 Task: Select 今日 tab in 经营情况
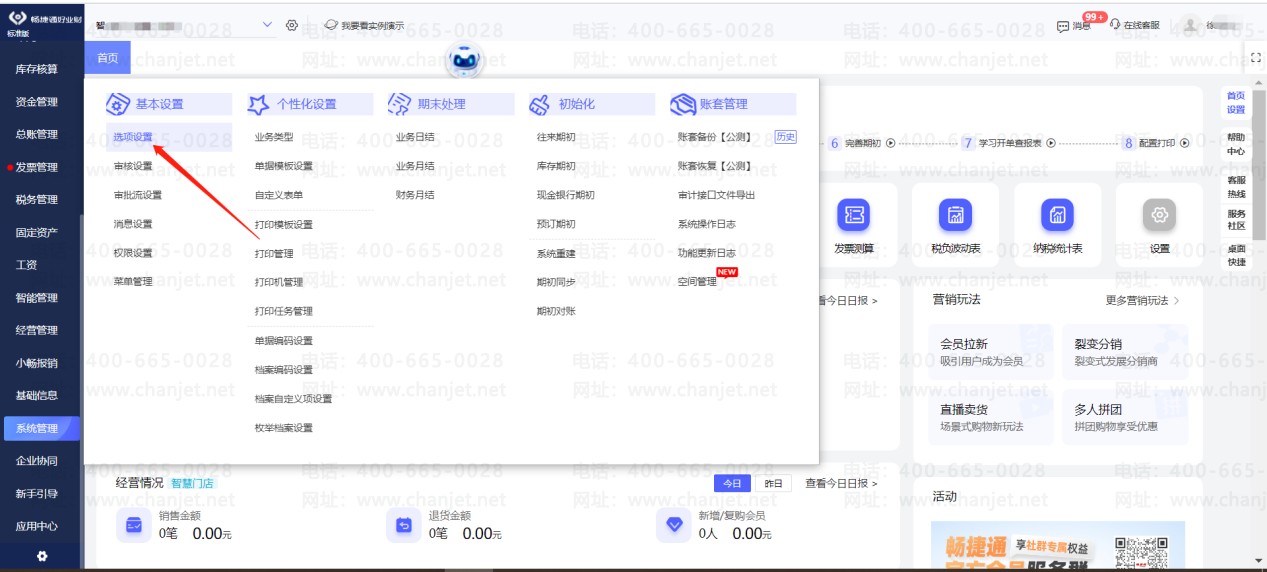pos(733,483)
